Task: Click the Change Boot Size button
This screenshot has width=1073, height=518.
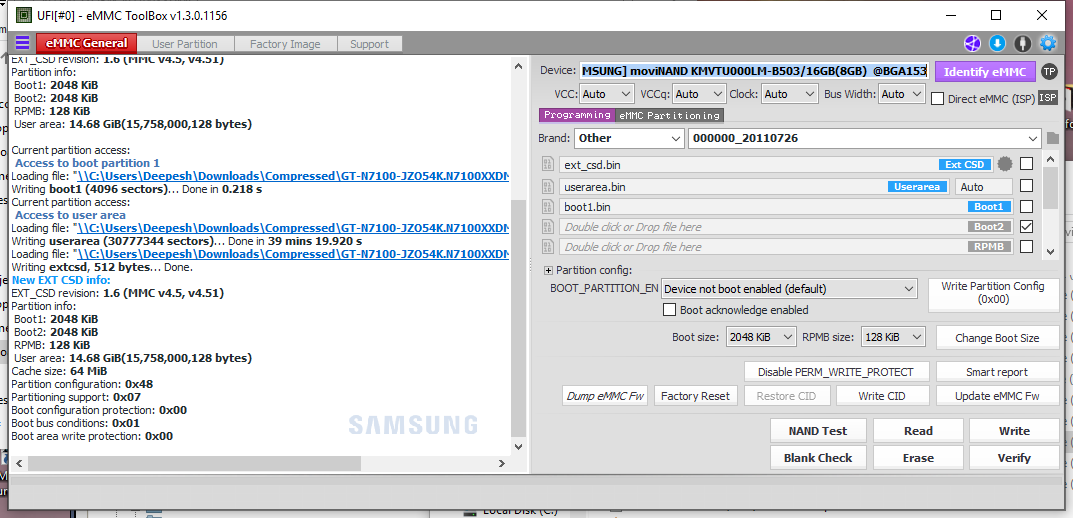Action: click(997, 337)
